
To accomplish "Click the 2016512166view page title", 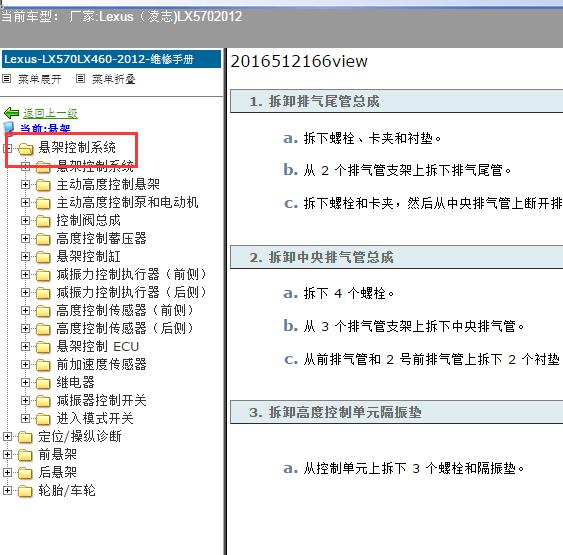I will click(x=299, y=61).
